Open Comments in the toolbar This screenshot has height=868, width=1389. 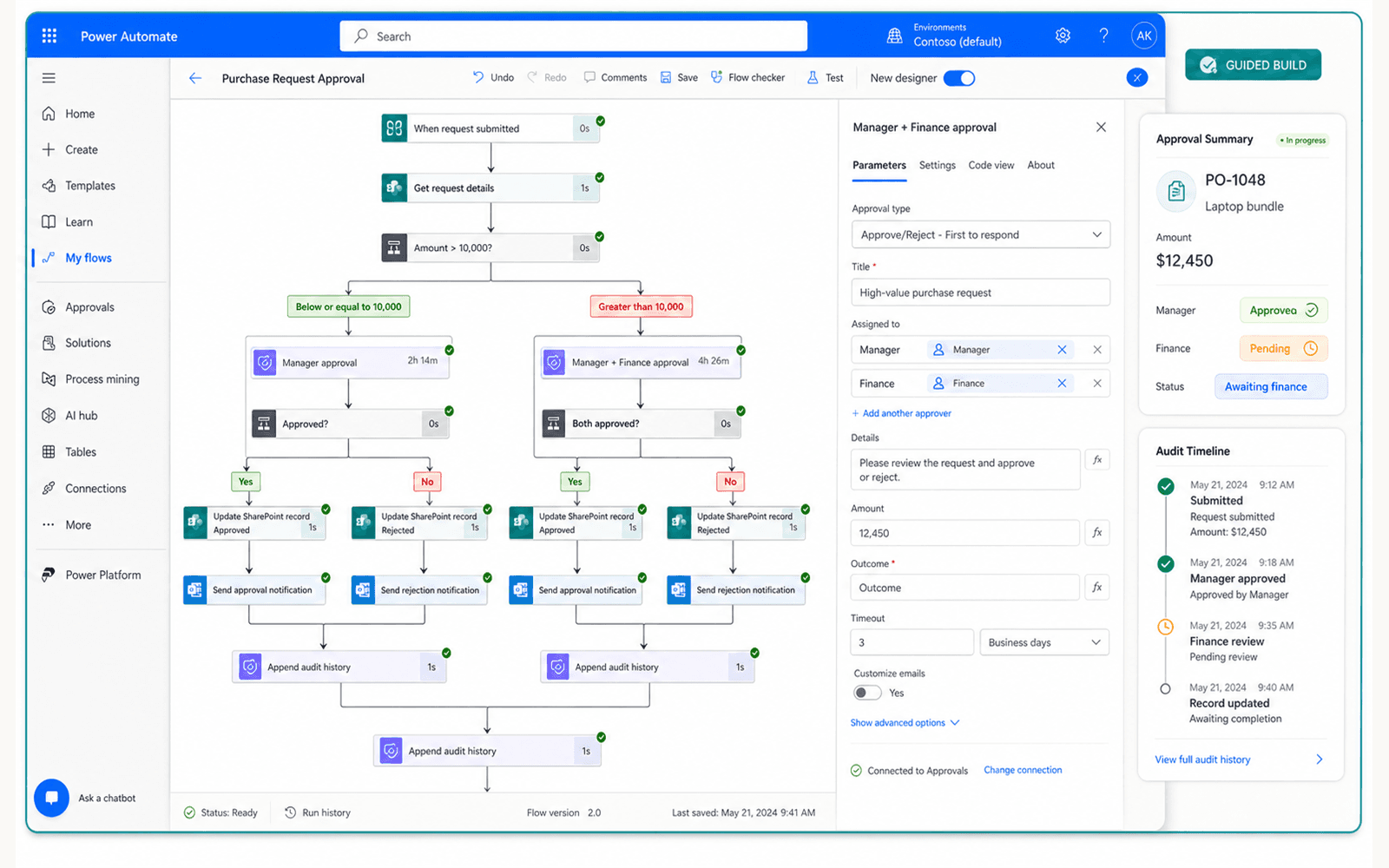point(616,77)
